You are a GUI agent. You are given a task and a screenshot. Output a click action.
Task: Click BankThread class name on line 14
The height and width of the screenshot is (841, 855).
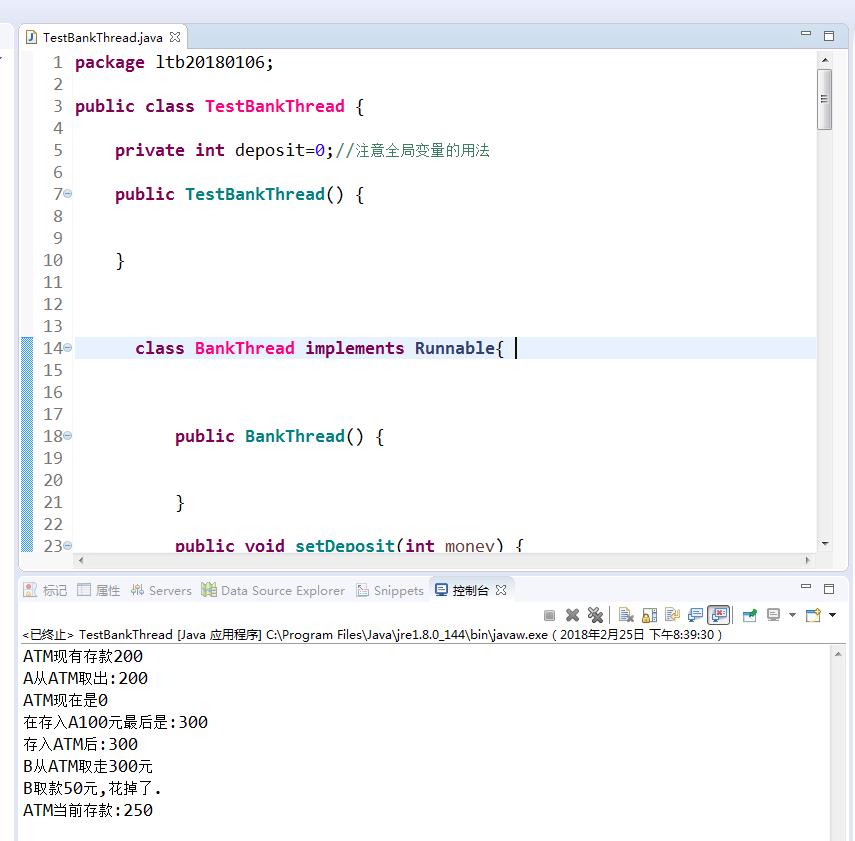(x=245, y=347)
